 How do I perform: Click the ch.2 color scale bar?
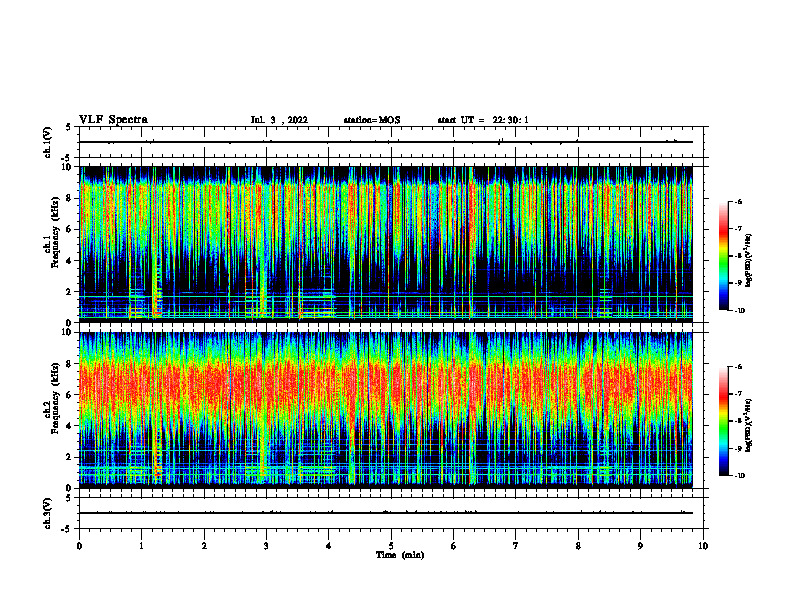(x=723, y=421)
